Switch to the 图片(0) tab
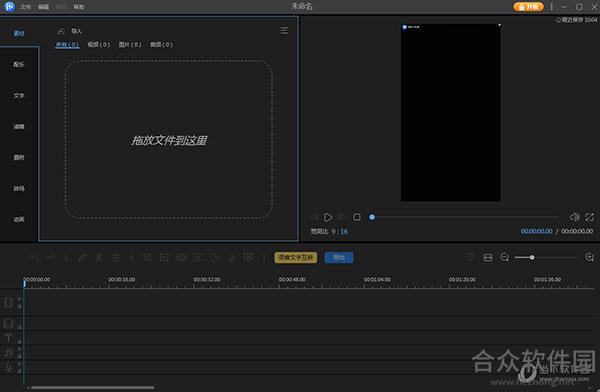Image resolution: width=600 pixels, height=392 pixels. click(130, 44)
